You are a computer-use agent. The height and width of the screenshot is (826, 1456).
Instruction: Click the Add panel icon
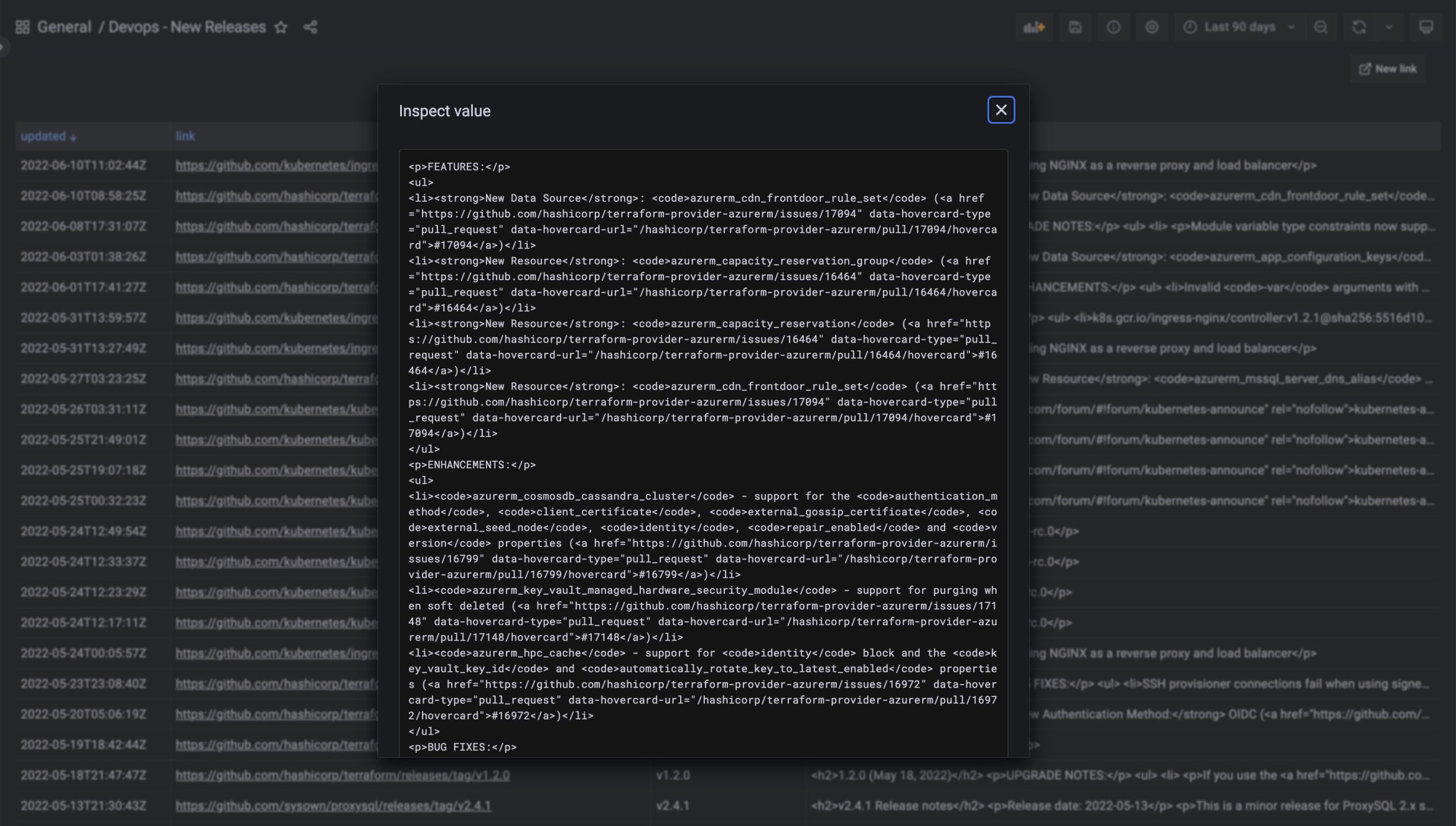click(1034, 27)
